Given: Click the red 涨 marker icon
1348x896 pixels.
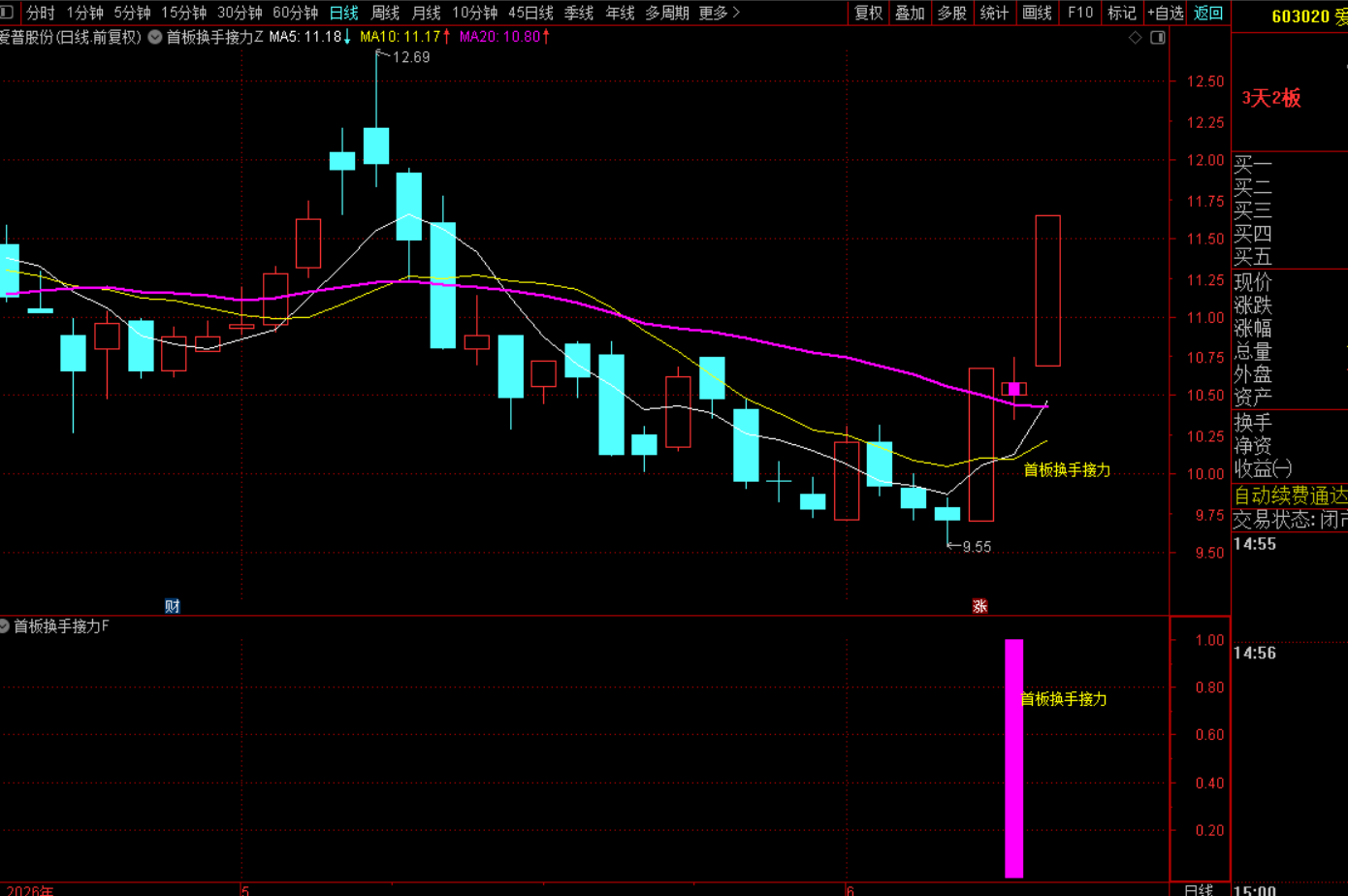Looking at the screenshot, I should point(979,606).
